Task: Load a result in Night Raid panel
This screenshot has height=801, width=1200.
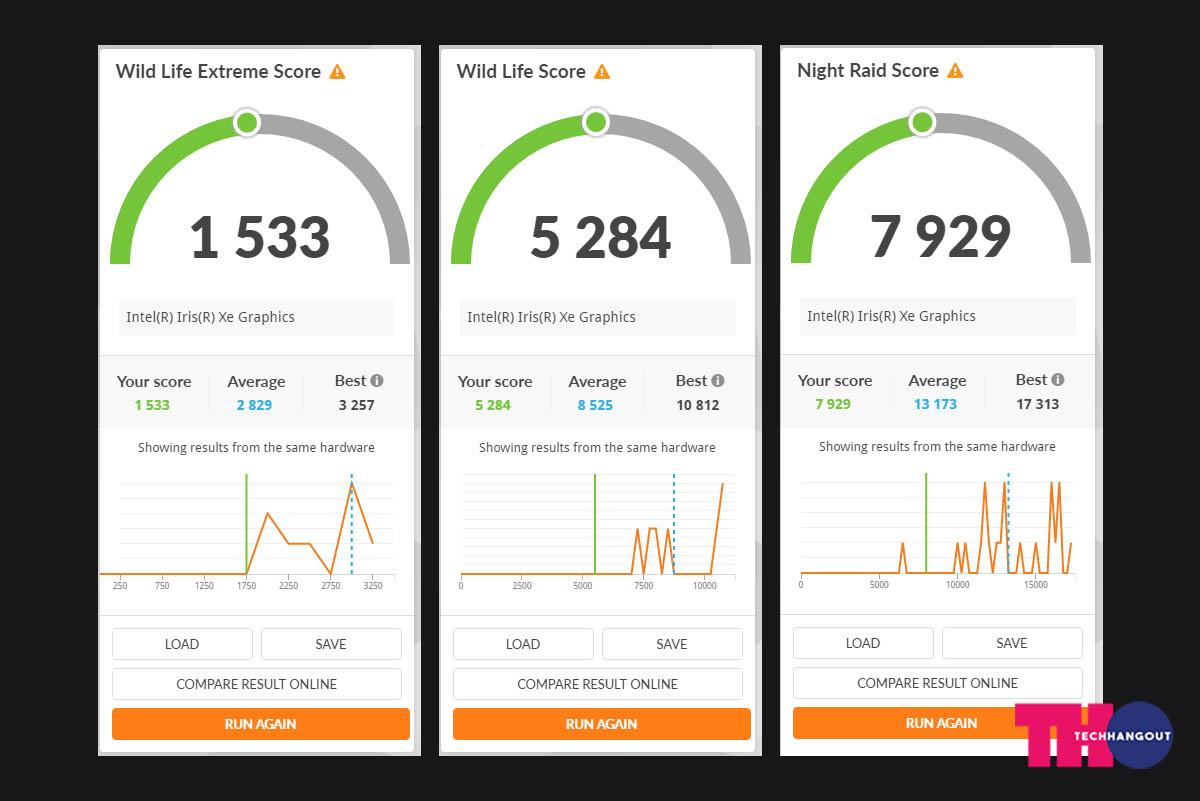Action: point(863,643)
